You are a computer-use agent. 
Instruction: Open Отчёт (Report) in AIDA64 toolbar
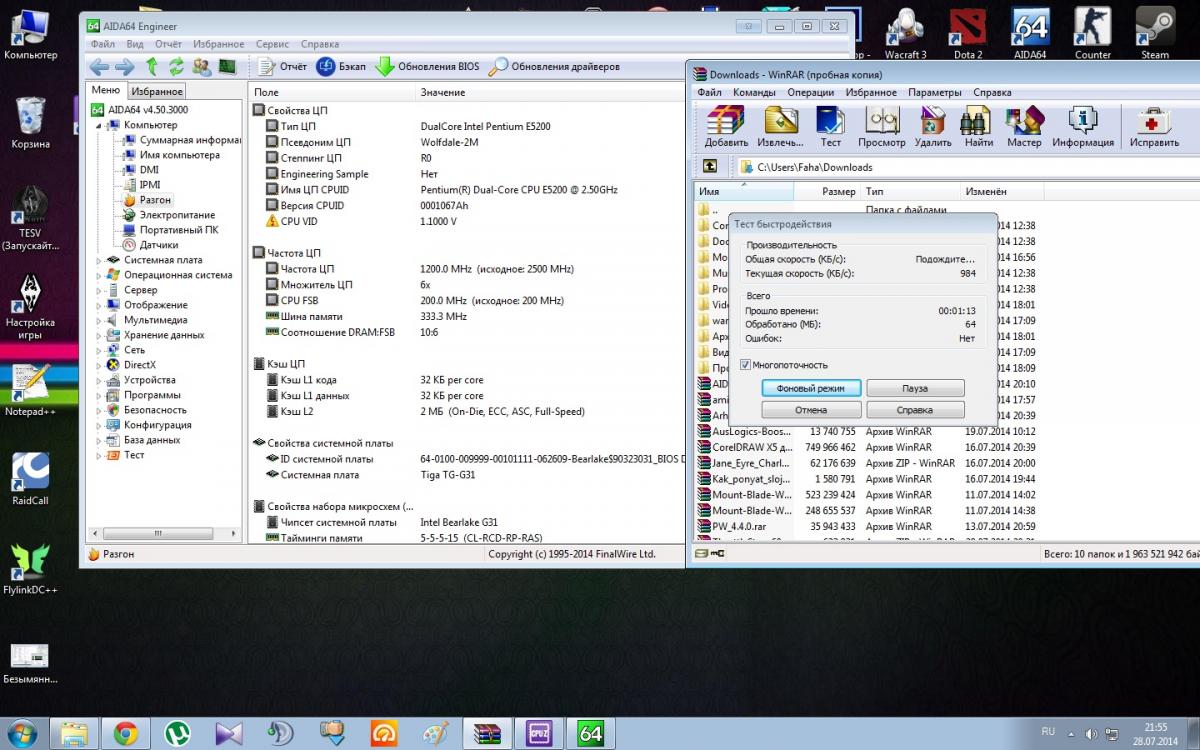pyautogui.click(x=282, y=67)
